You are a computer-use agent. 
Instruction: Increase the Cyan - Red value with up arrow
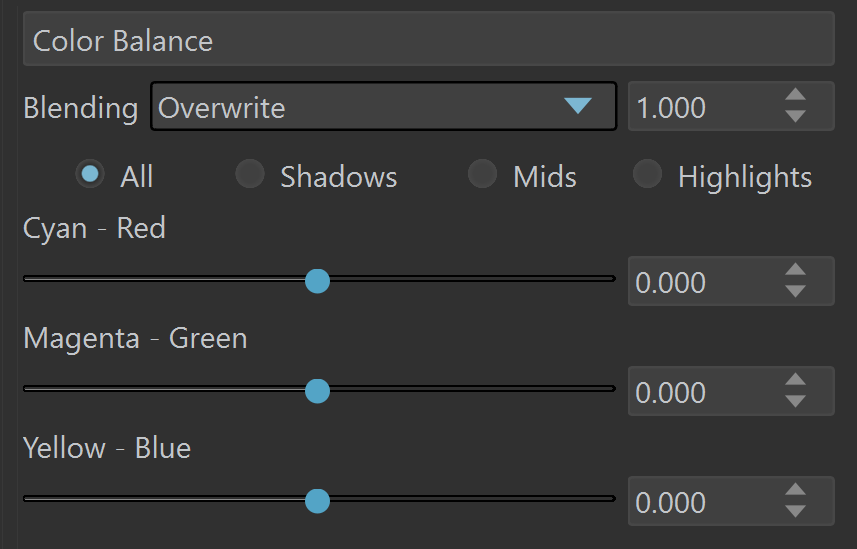coord(795,271)
